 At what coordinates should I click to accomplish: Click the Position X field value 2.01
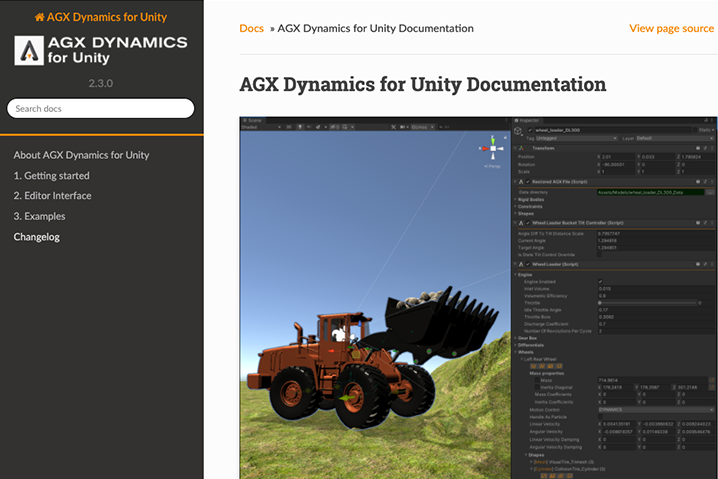(618, 157)
